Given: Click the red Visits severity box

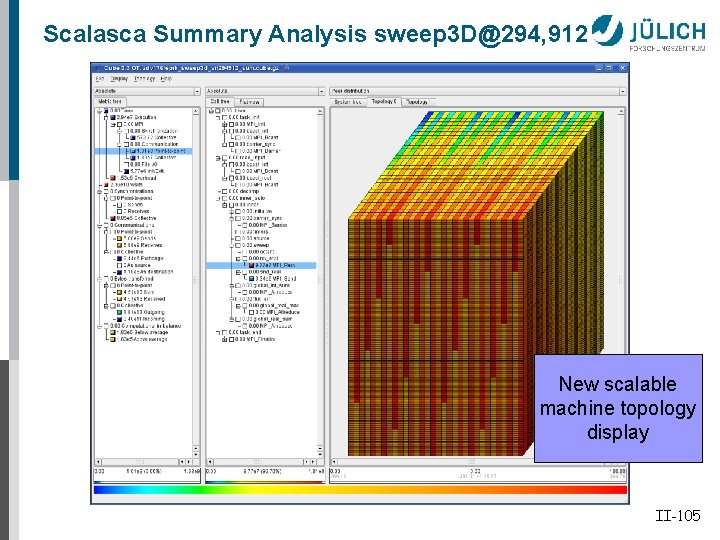Looking at the screenshot, I should (107, 185).
